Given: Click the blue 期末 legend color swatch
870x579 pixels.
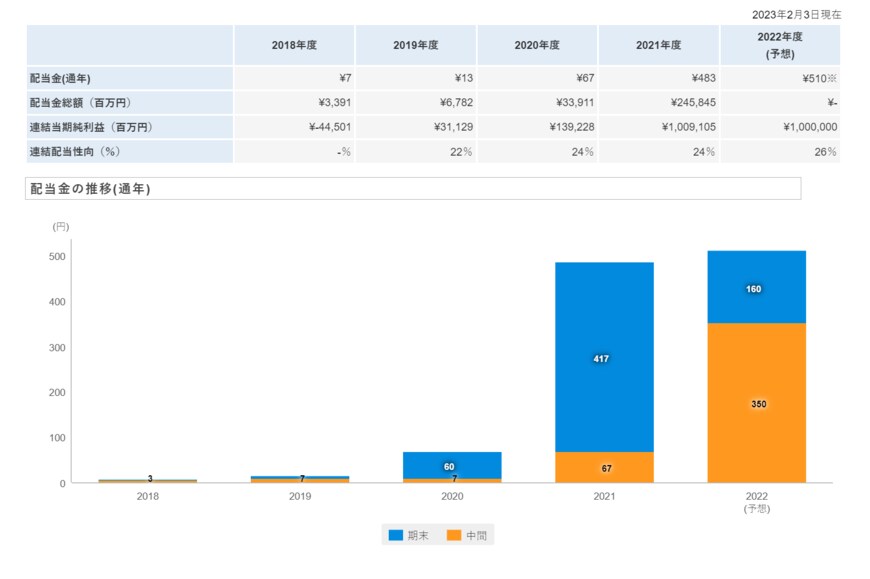Looking at the screenshot, I should 396,536.
